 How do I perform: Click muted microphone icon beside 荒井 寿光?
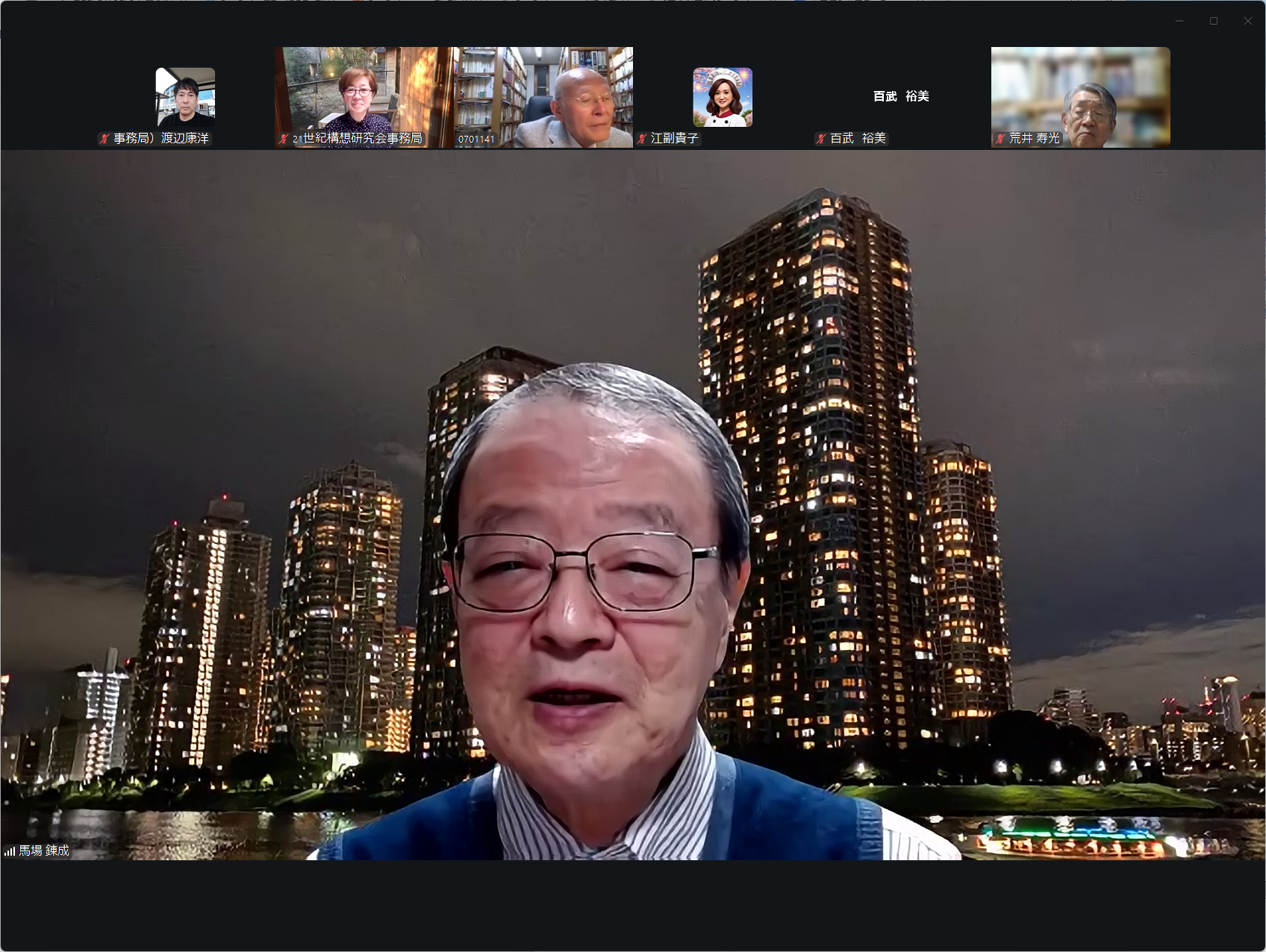[x=1000, y=139]
